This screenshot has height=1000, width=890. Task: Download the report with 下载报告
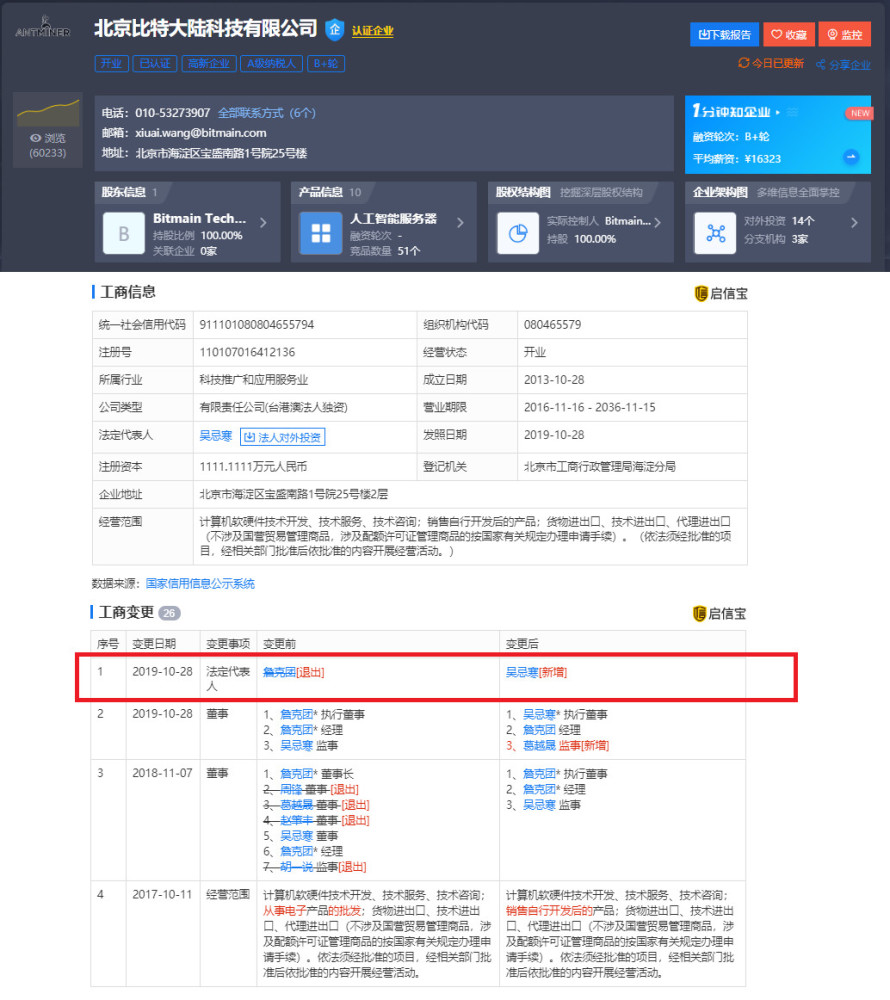click(724, 34)
